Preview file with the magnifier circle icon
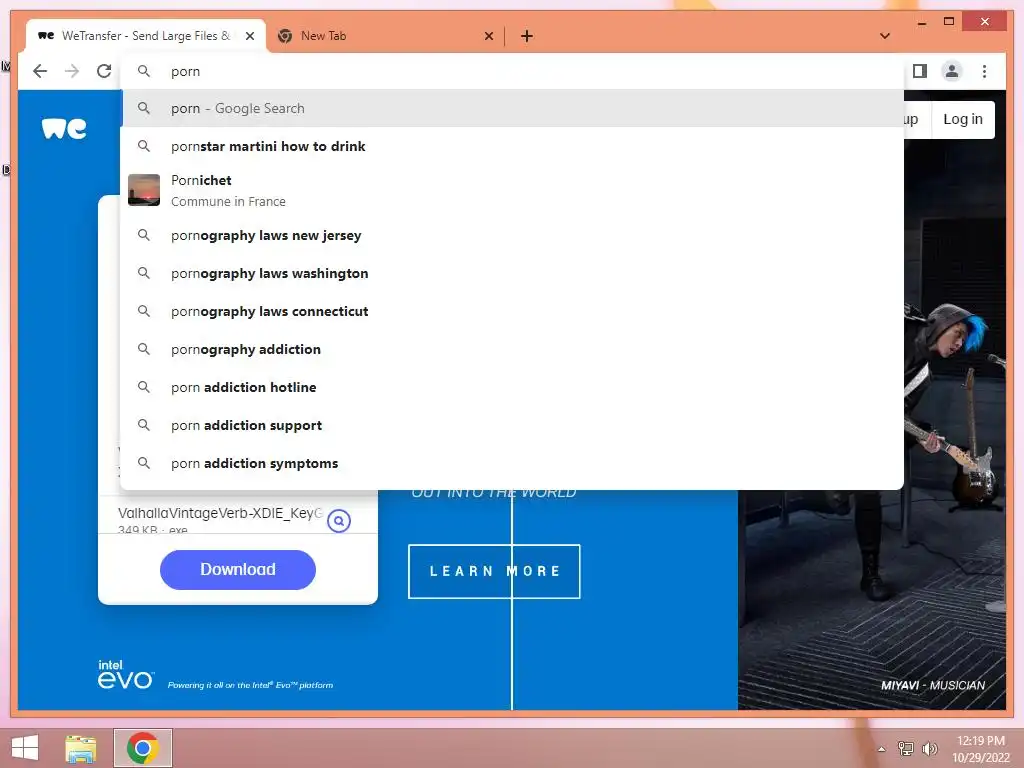Image resolution: width=1024 pixels, height=768 pixels. [x=339, y=520]
